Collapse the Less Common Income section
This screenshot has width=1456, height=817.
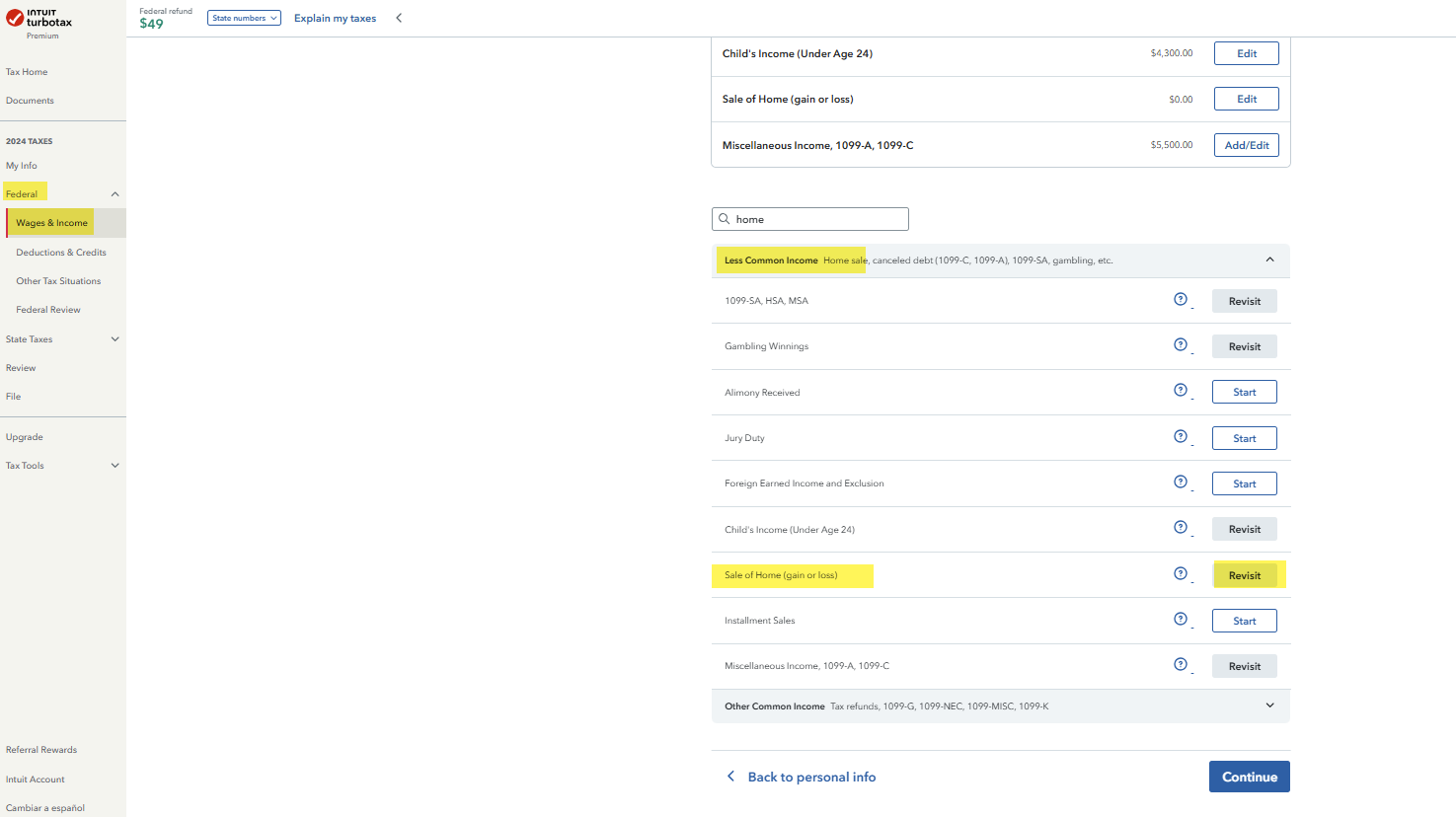tap(1269, 260)
